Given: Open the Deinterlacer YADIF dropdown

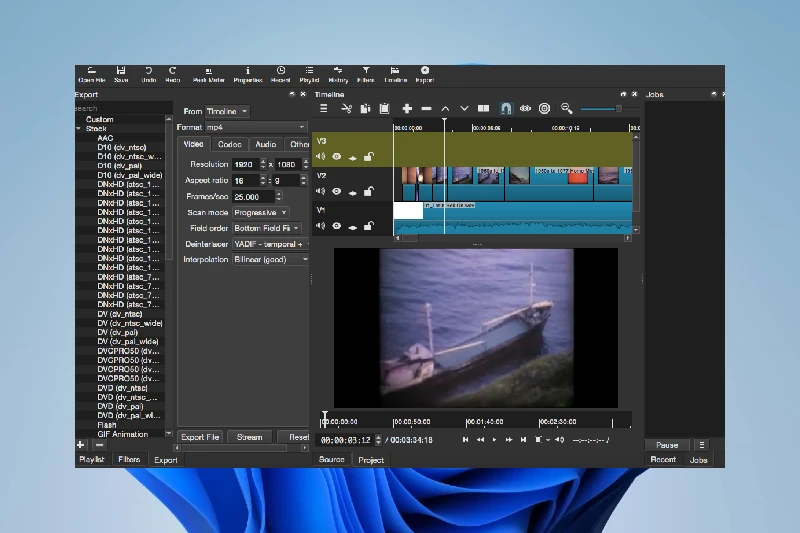Looking at the screenshot, I should (270, 244).
